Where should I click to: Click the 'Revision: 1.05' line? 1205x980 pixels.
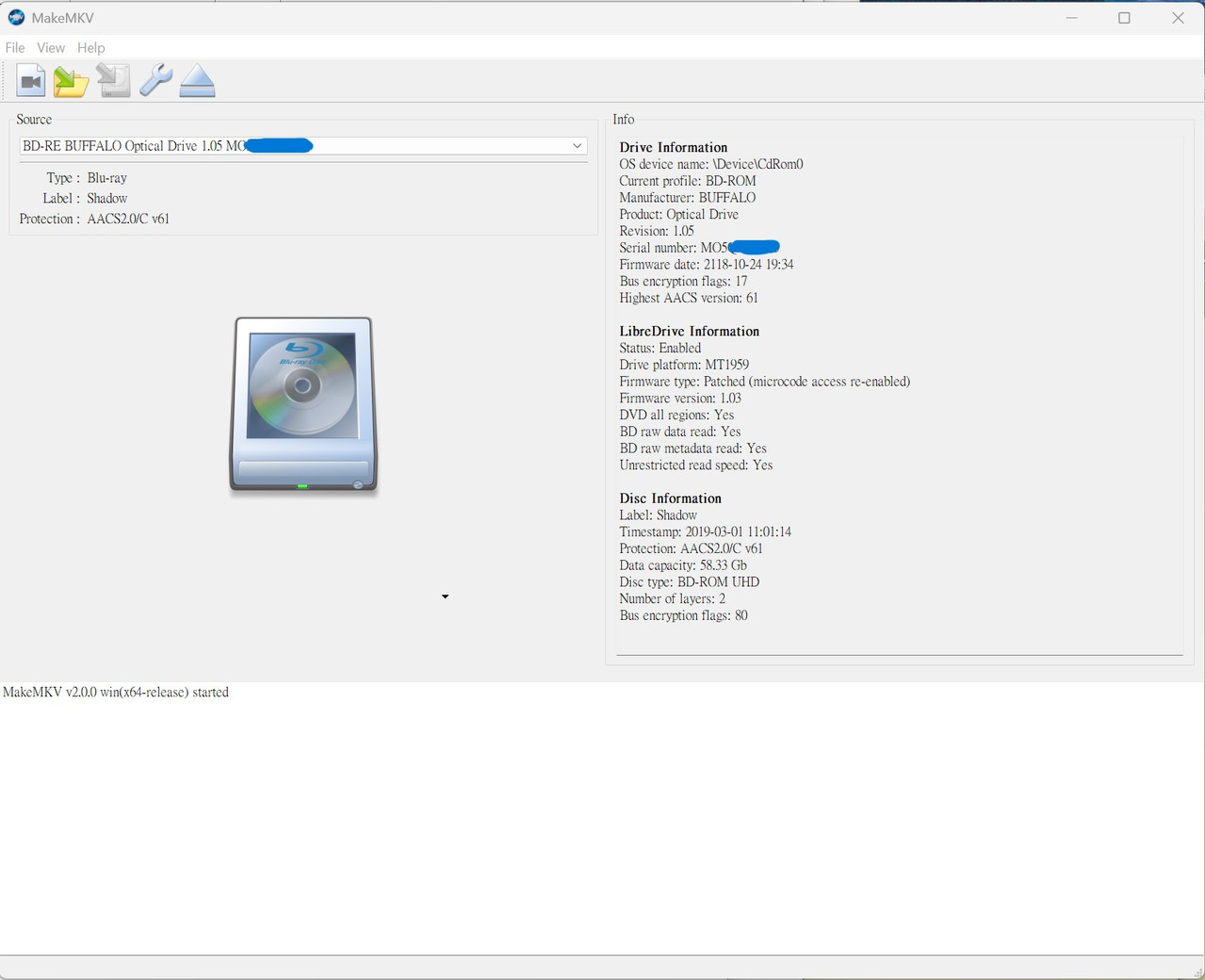pos(657,231)
